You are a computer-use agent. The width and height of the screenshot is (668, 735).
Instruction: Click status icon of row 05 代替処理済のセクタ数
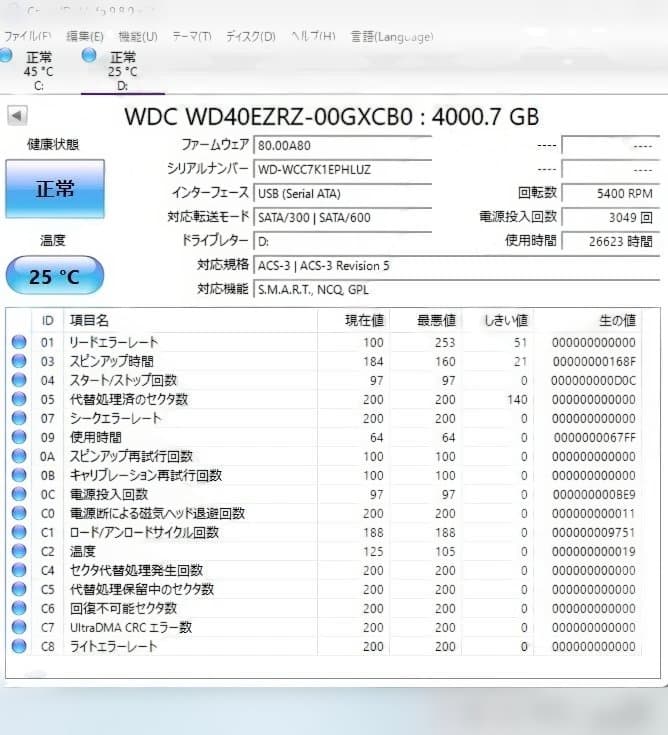click(19, 399)
